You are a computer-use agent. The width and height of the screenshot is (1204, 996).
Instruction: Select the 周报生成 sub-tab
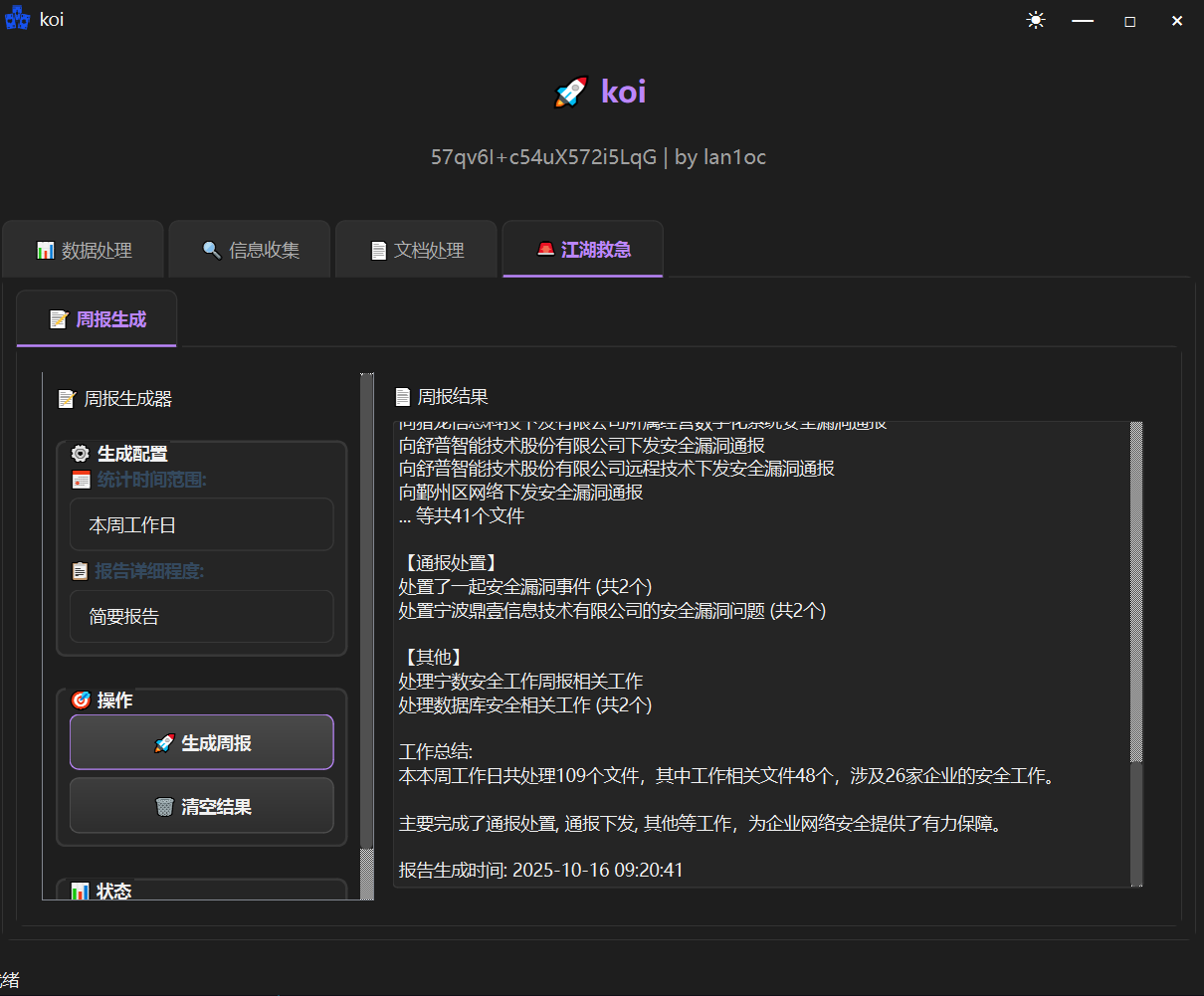(x=98, y=319)
